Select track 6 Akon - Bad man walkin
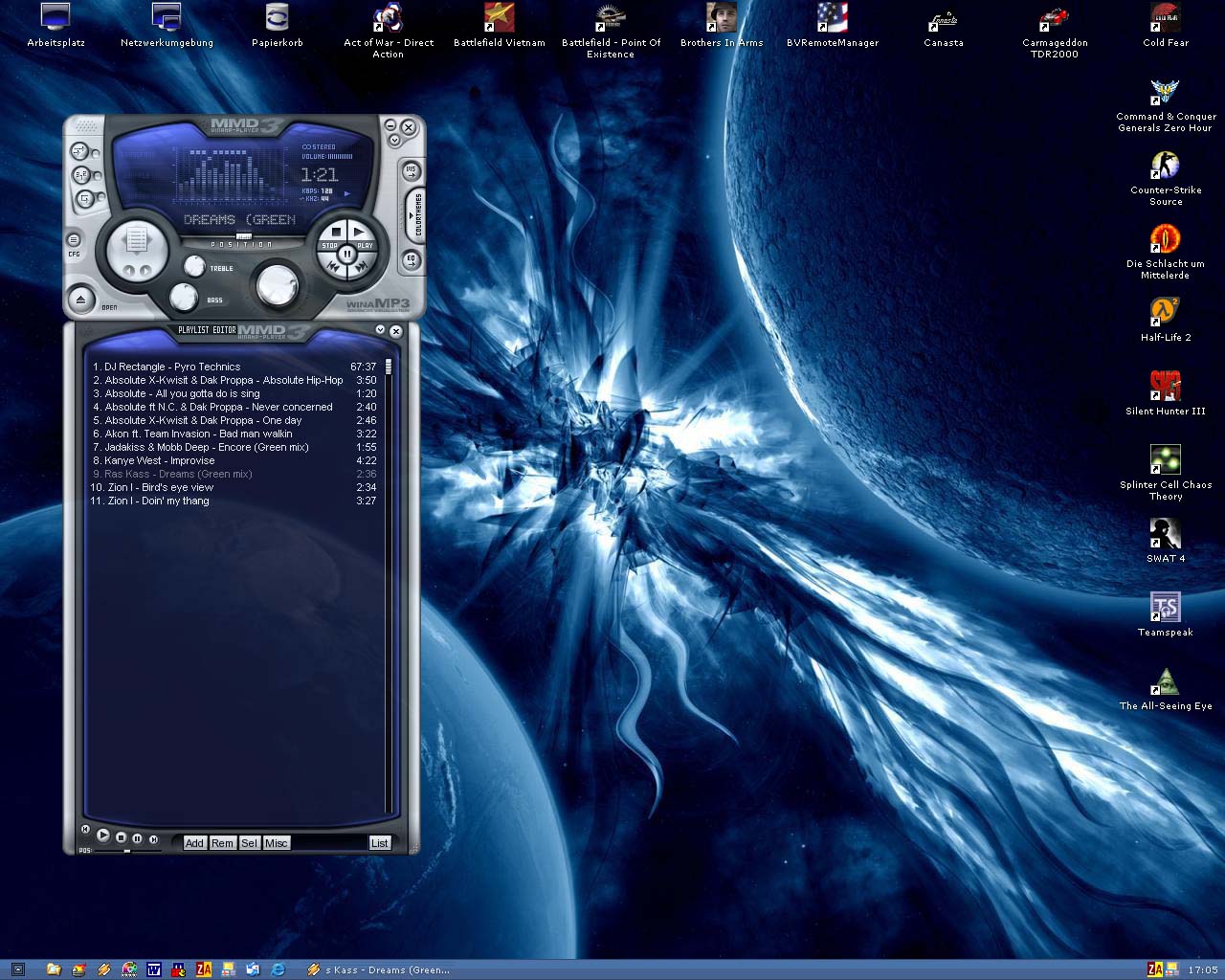Screen dimensions: 1225x980 coord(234,434)
